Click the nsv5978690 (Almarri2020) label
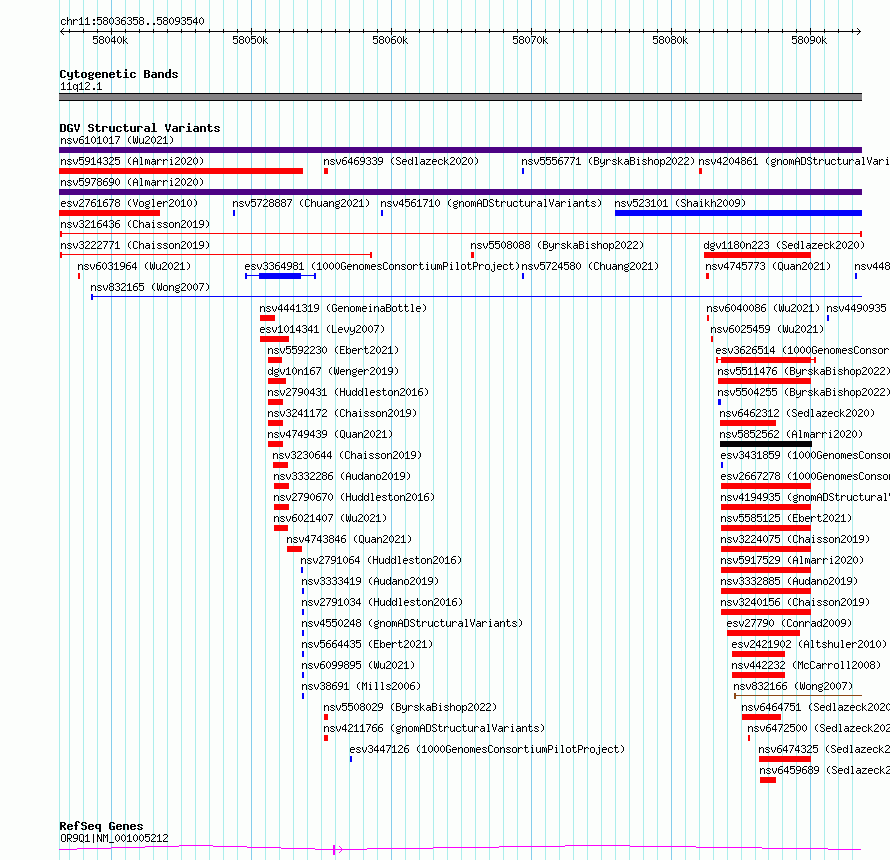890x860 pixels. (132, 182)
